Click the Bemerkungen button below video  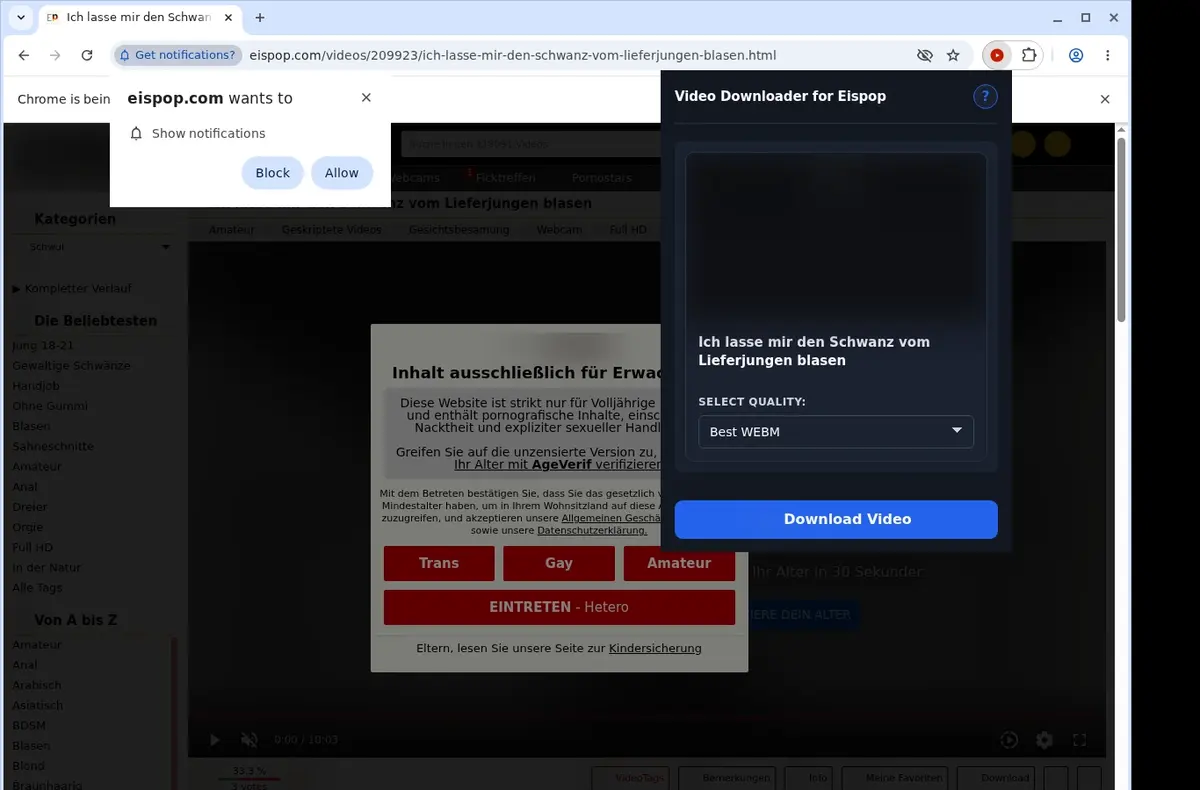(x=728, y=778)
